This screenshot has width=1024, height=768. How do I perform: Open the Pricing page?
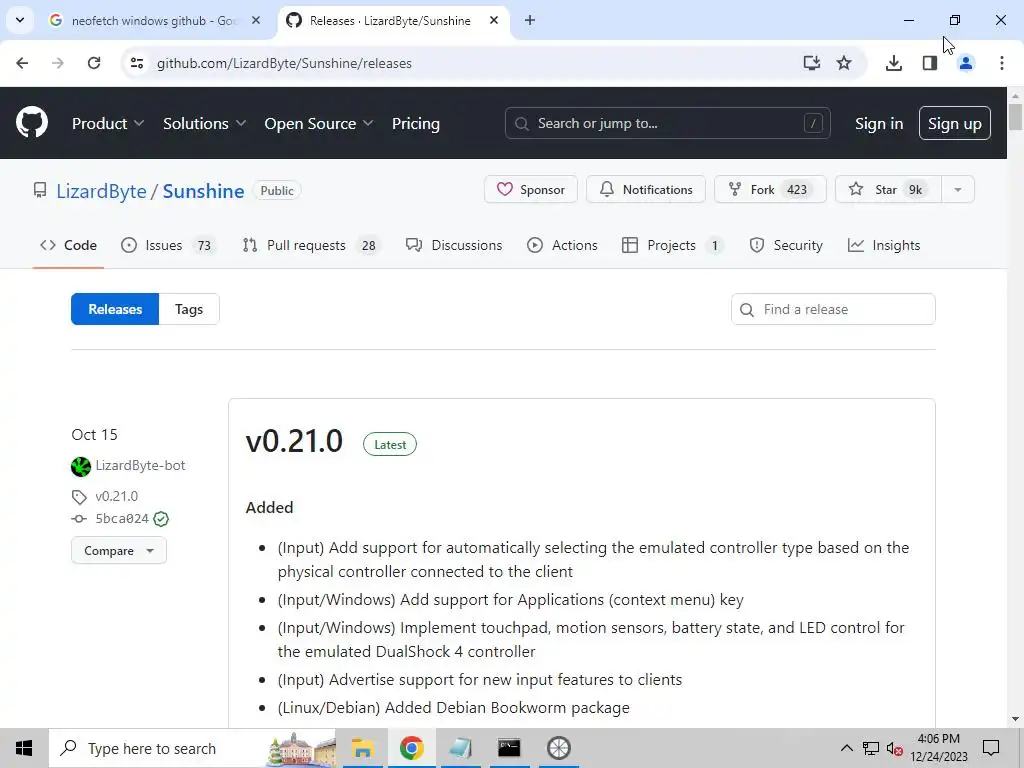click(x=415, y=123)
